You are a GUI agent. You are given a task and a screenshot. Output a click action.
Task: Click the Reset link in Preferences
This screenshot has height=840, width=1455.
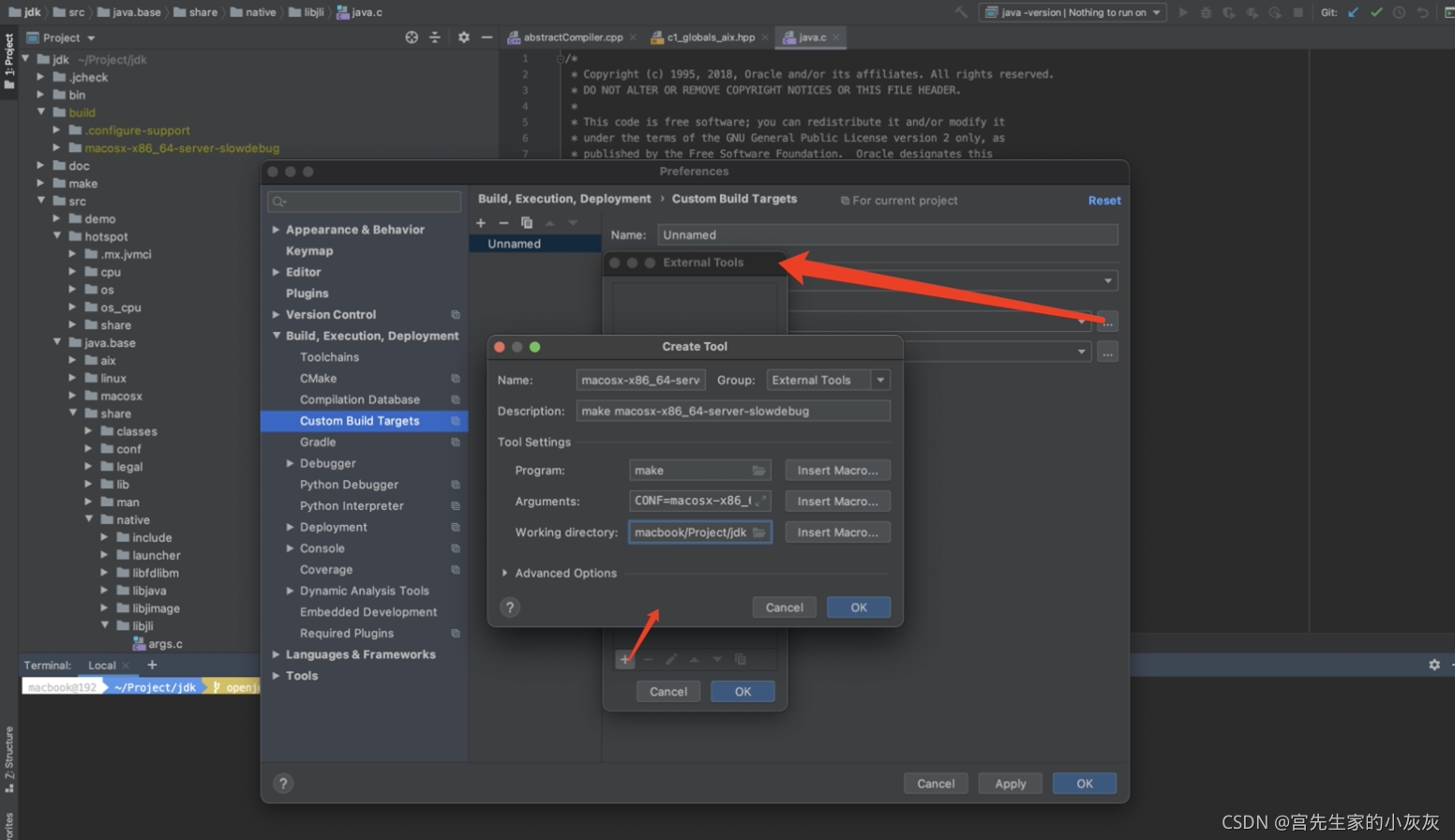1104,201
